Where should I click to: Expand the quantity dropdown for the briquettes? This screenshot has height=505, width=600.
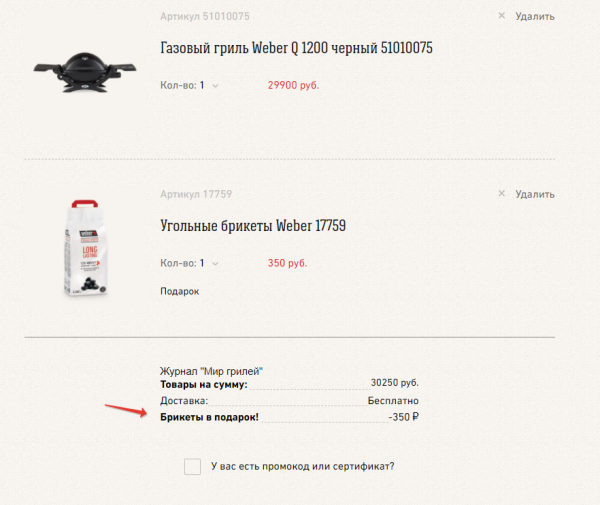pyautogui.click(x=215, y=263)
